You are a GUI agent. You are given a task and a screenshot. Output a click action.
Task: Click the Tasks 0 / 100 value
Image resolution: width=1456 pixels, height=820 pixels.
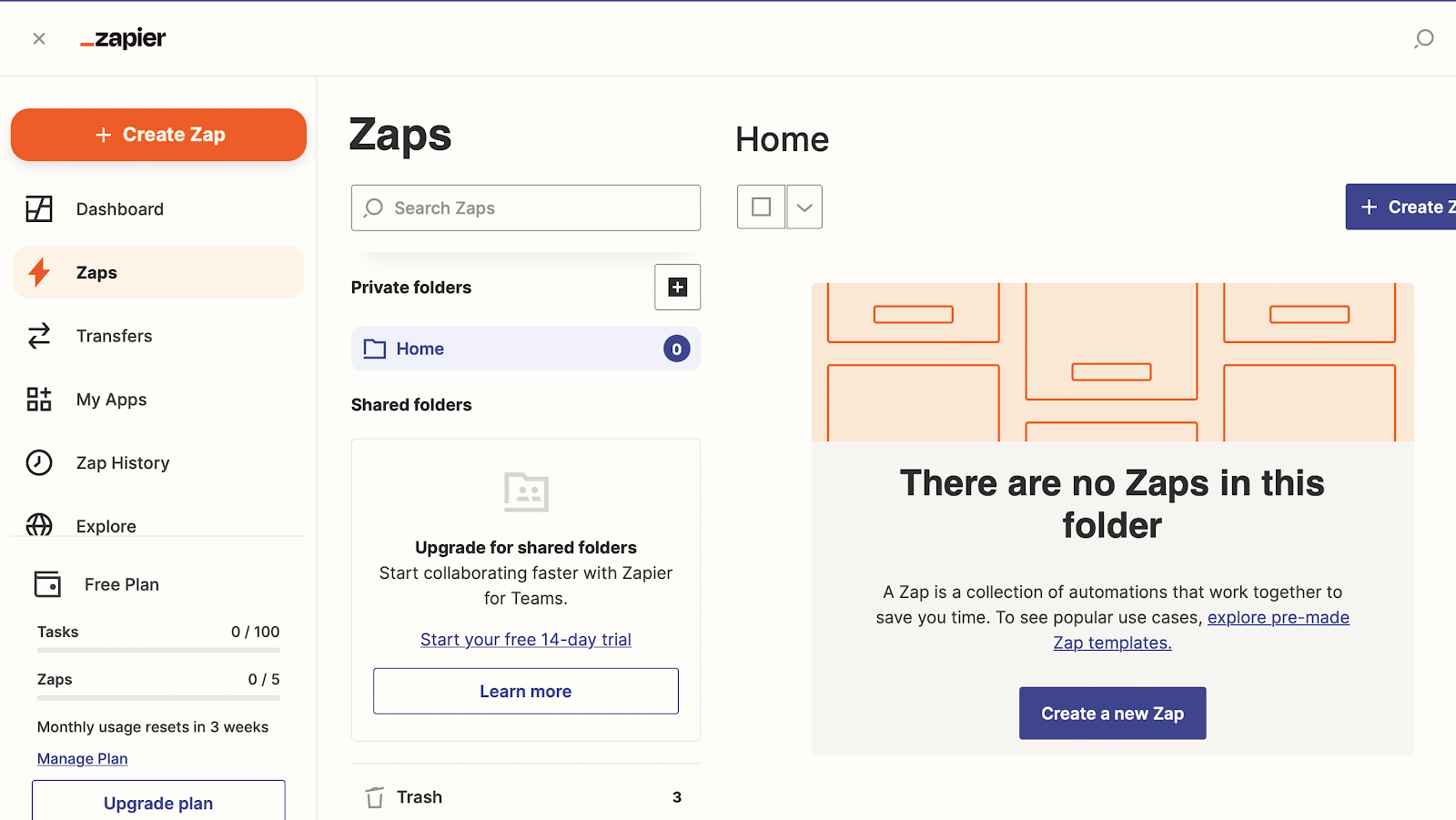255,632
